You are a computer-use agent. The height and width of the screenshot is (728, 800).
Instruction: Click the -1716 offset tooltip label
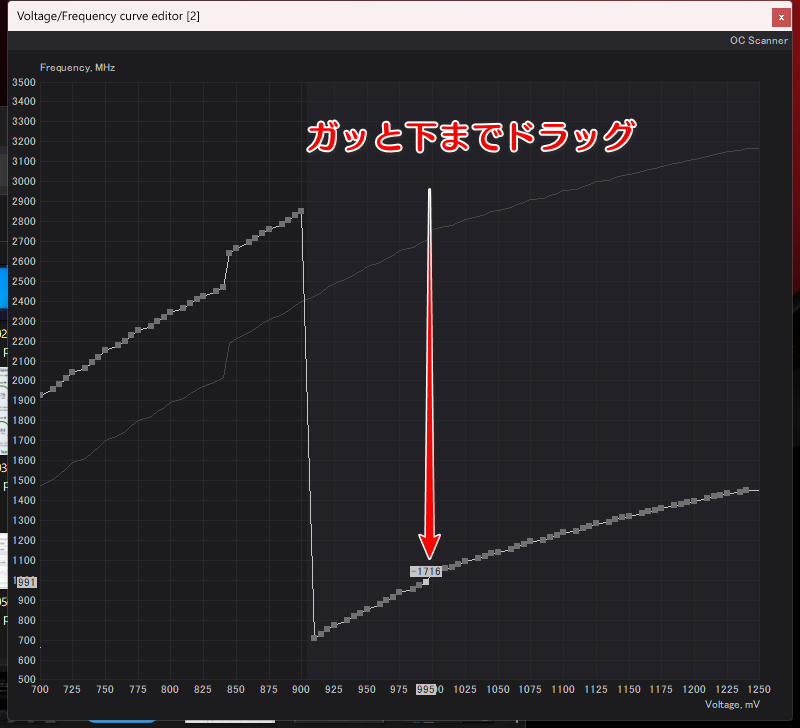425,571
